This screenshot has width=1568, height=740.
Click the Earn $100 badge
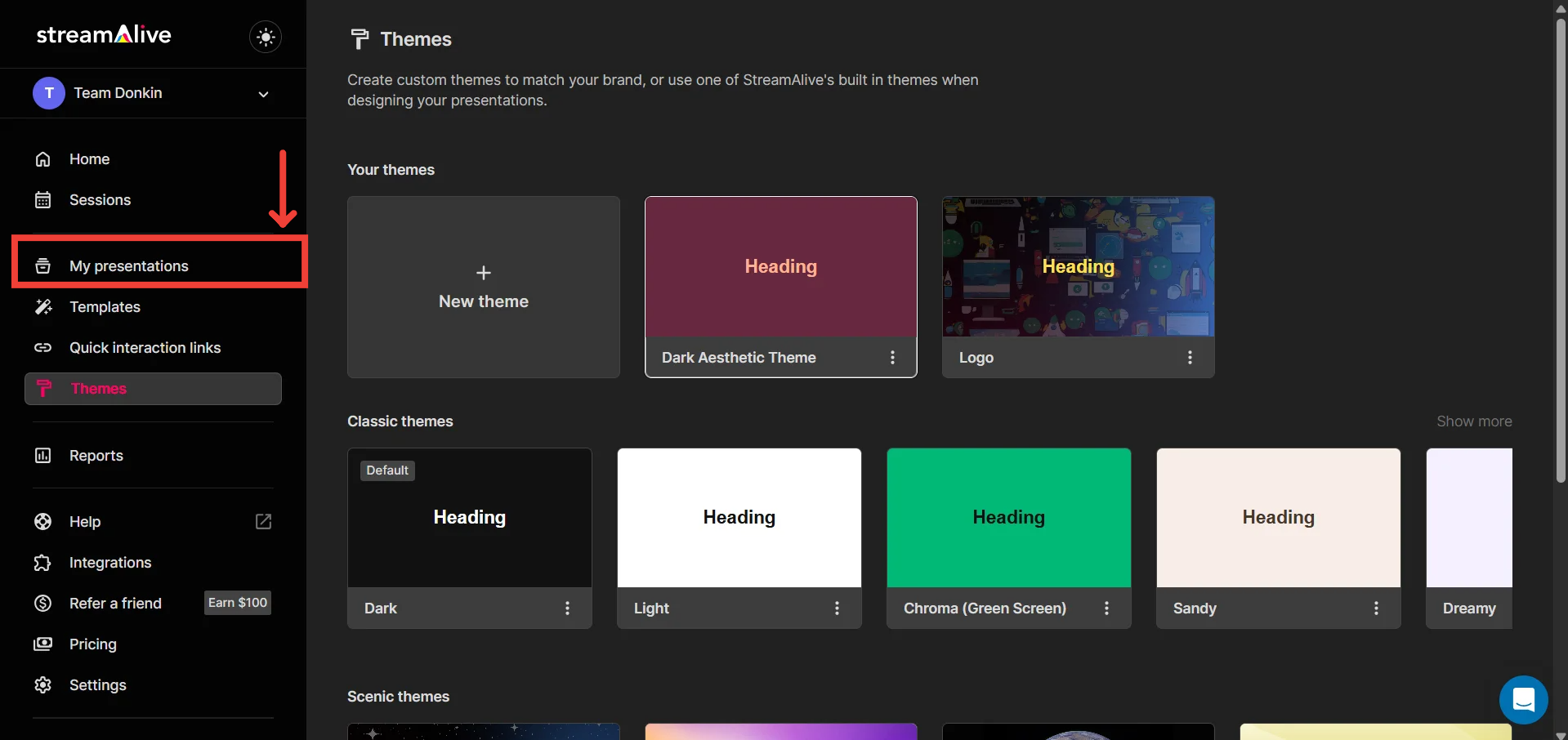(238, 603)
